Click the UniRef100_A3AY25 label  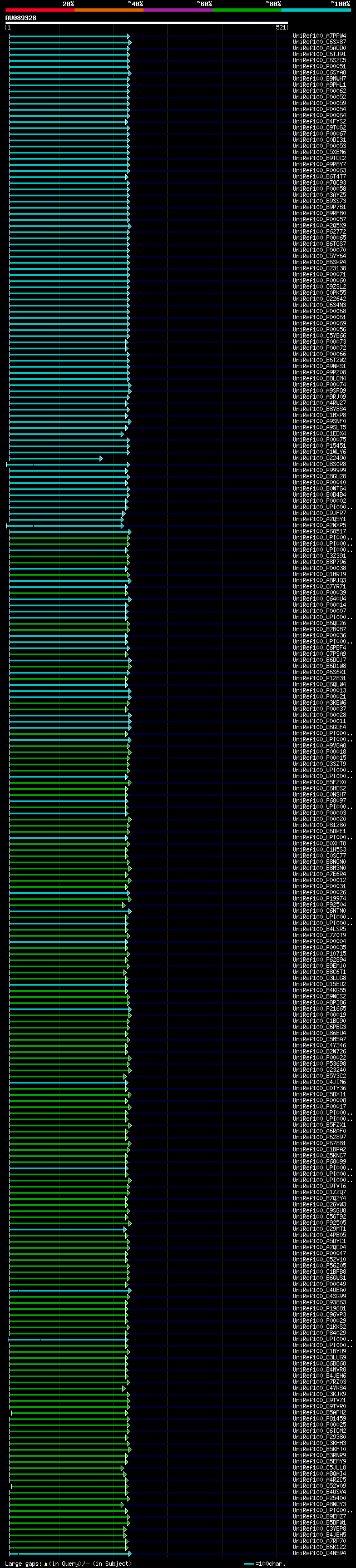[x=319, y=195]
